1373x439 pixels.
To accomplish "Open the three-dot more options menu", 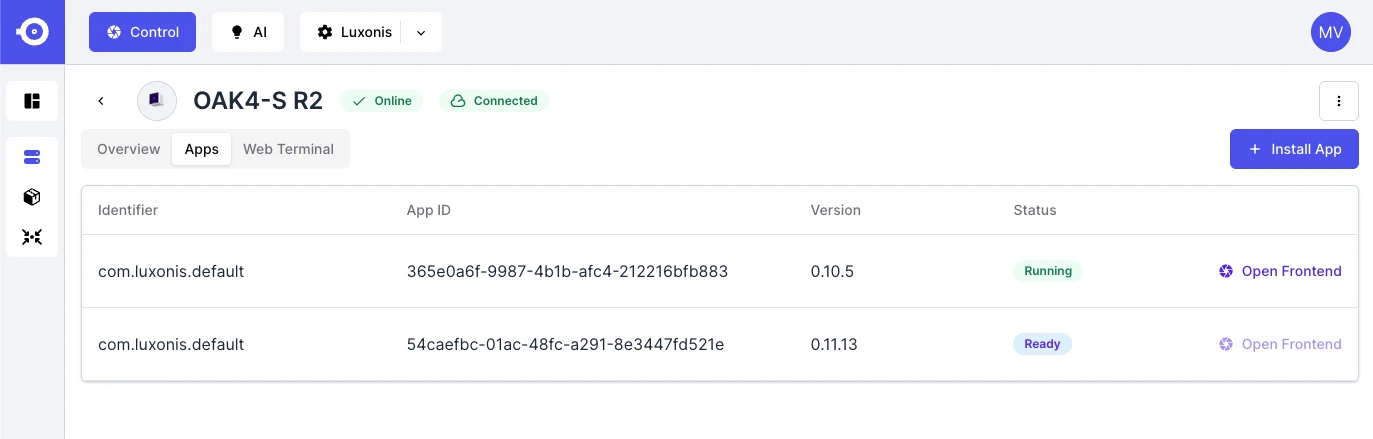I will pos(1339,101).
